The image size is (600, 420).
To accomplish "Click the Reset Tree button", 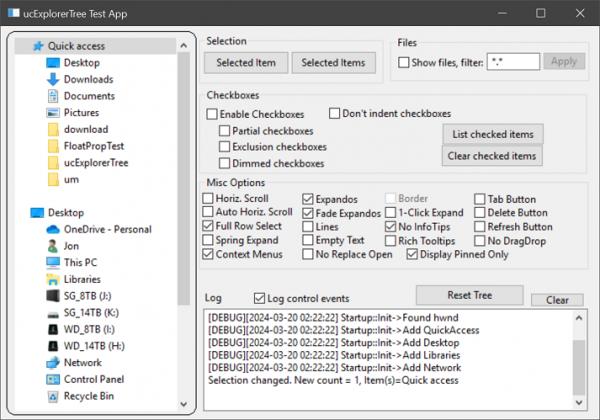I will pyautogui.click(x=470, y=295).
